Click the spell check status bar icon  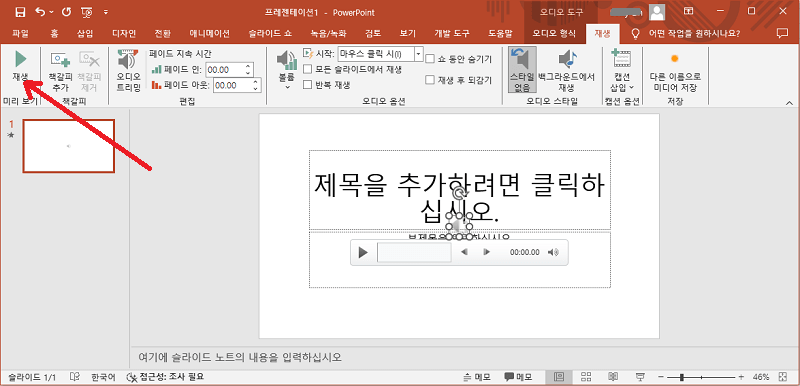tap(75, 377)
